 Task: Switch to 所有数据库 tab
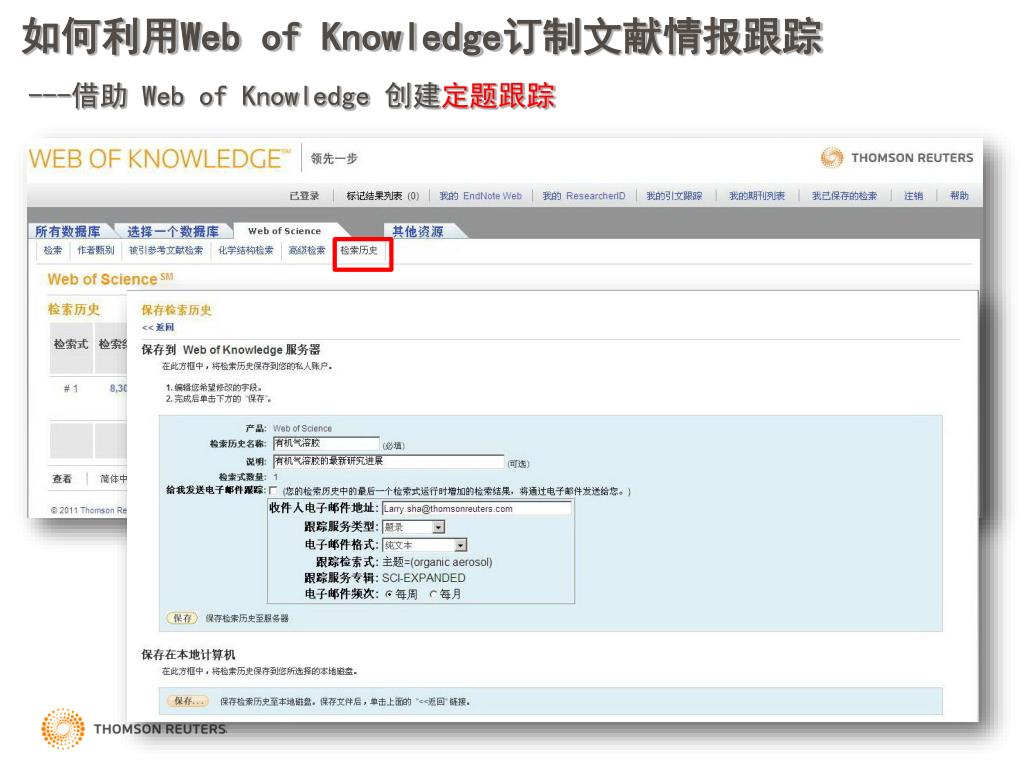coord(68,231)
